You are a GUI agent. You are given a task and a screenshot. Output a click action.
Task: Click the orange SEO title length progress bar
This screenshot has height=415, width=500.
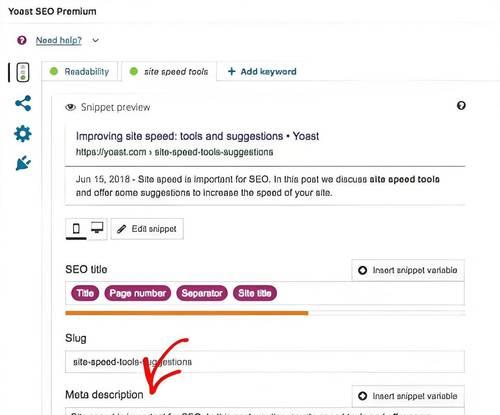coord(187,313)
